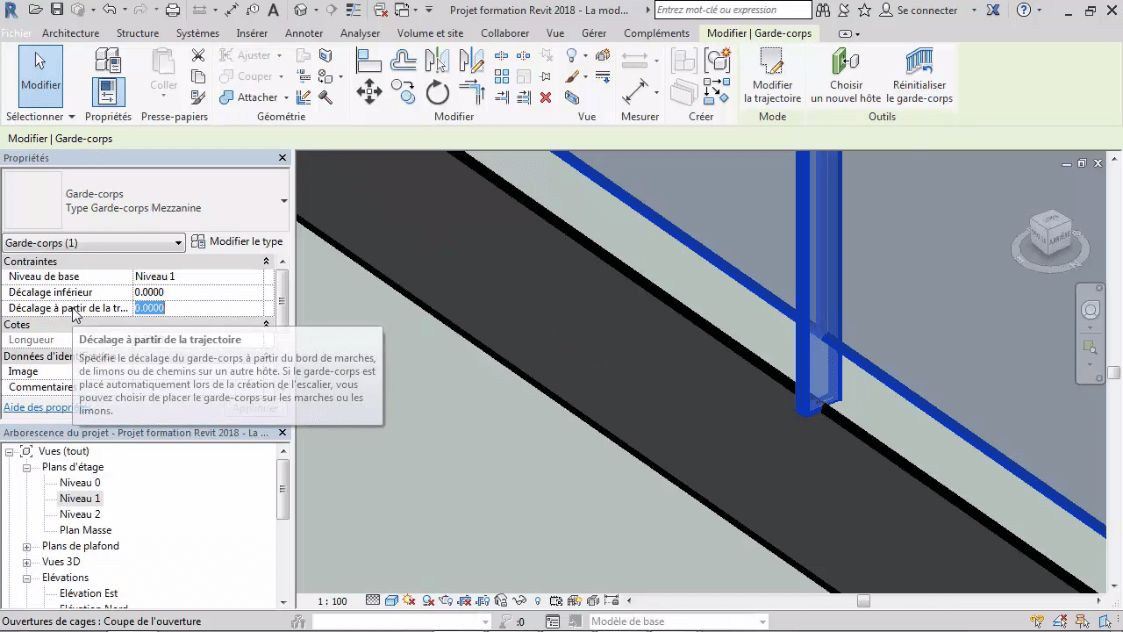
Task: Click the Couper scissors icon in Presse-papiers
Action: (198, 56)
